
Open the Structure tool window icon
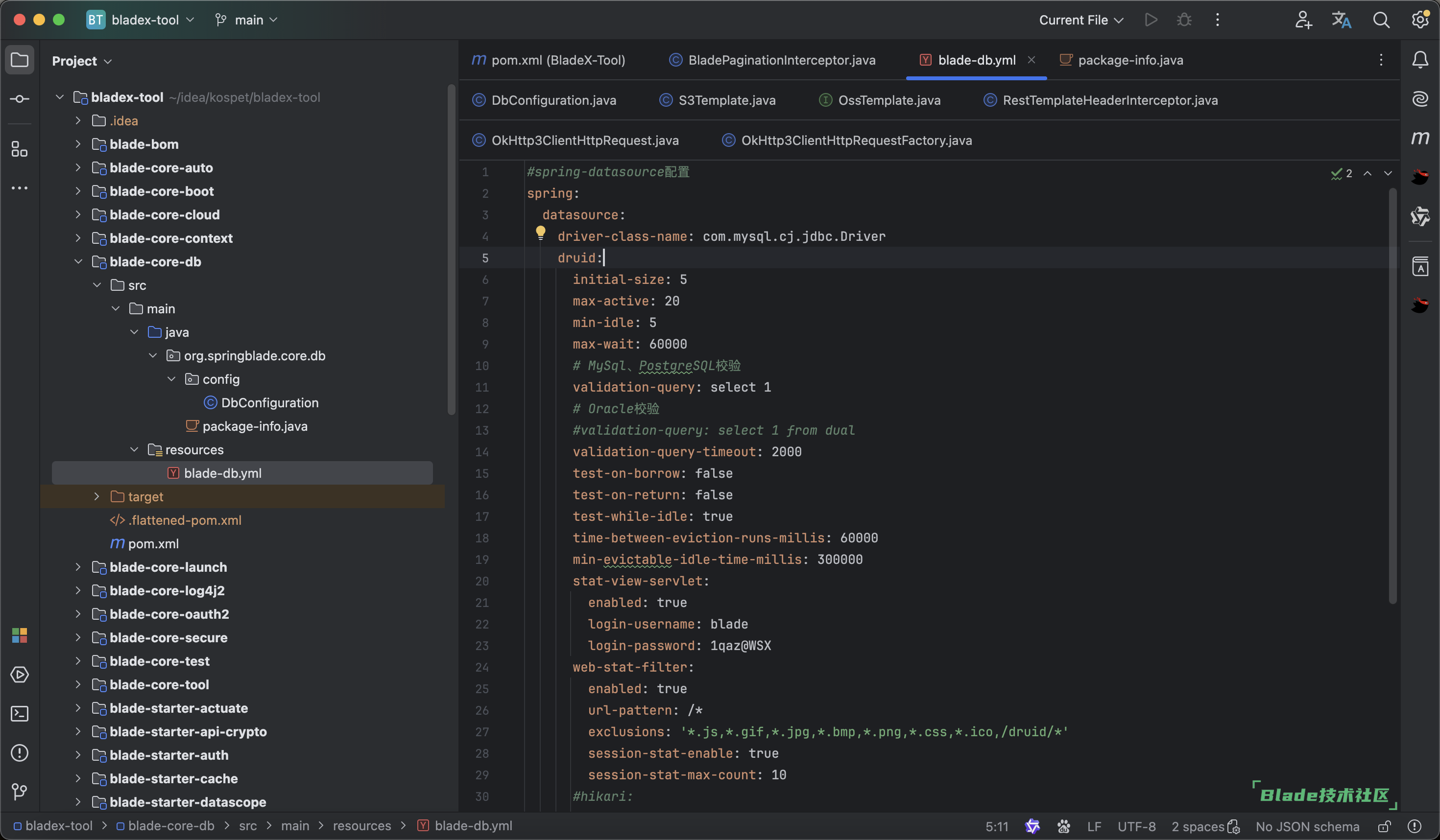(x=20, y=150)
